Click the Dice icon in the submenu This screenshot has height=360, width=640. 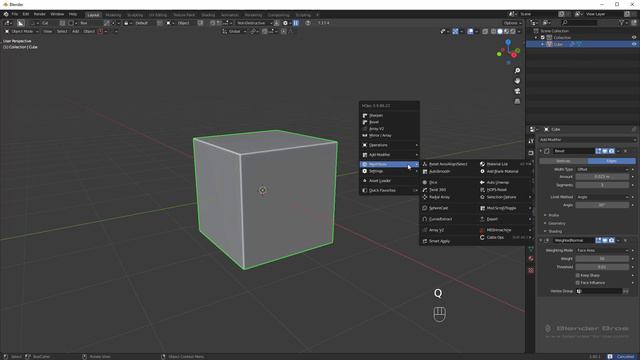[x=425, y=182]
